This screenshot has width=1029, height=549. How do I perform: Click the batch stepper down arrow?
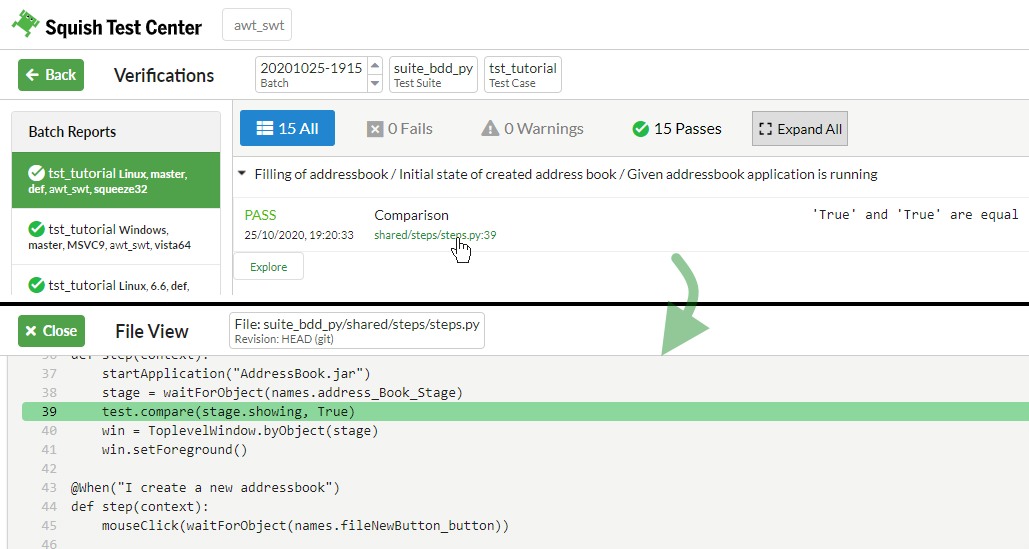click(x=375, y=83)
